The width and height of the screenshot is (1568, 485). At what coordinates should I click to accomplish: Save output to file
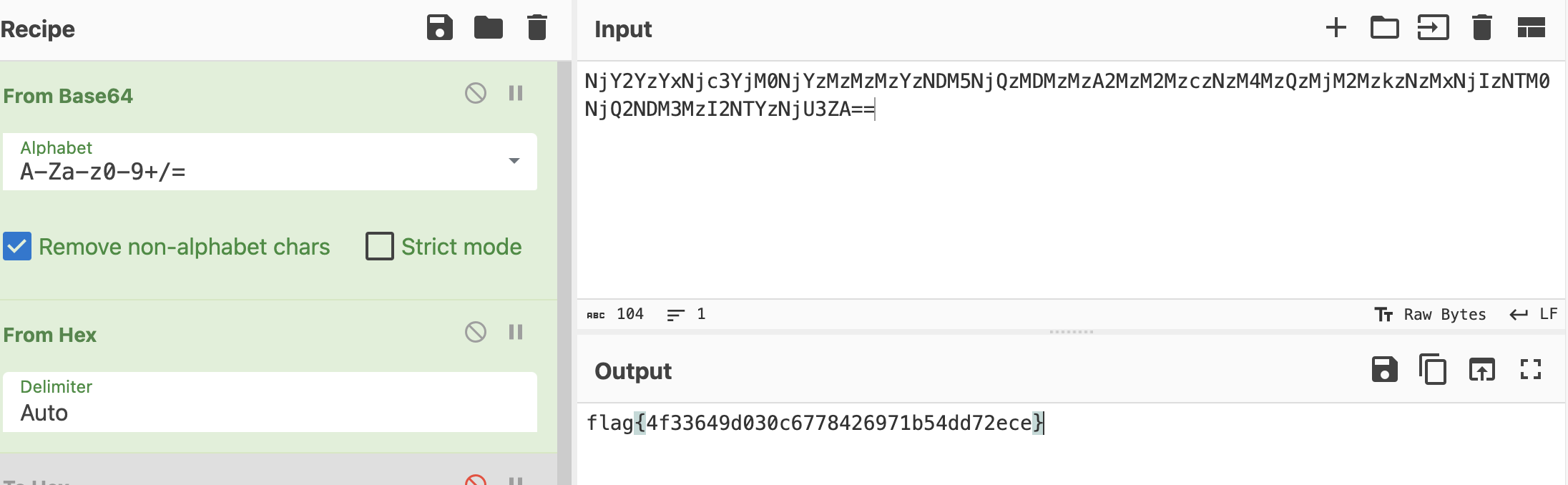tap(1384, 370)
